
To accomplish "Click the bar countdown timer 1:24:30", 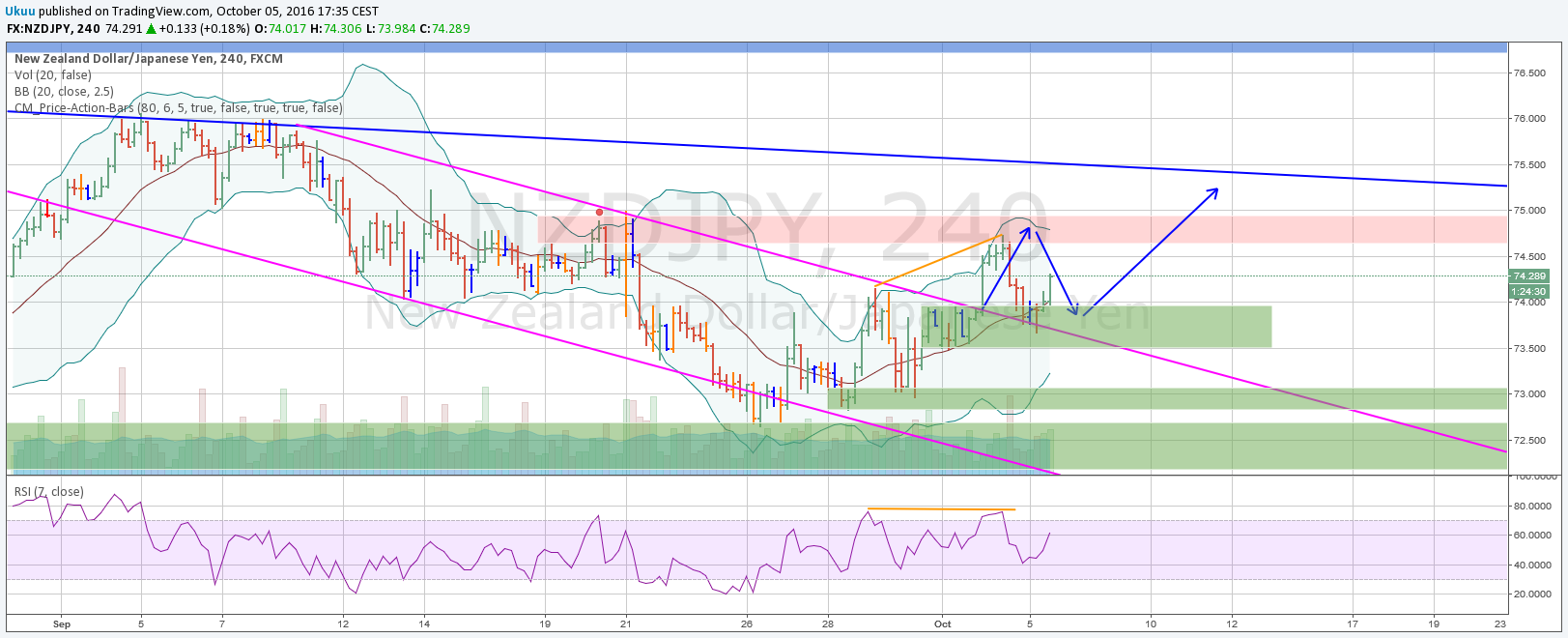I will click(1529, 291).
